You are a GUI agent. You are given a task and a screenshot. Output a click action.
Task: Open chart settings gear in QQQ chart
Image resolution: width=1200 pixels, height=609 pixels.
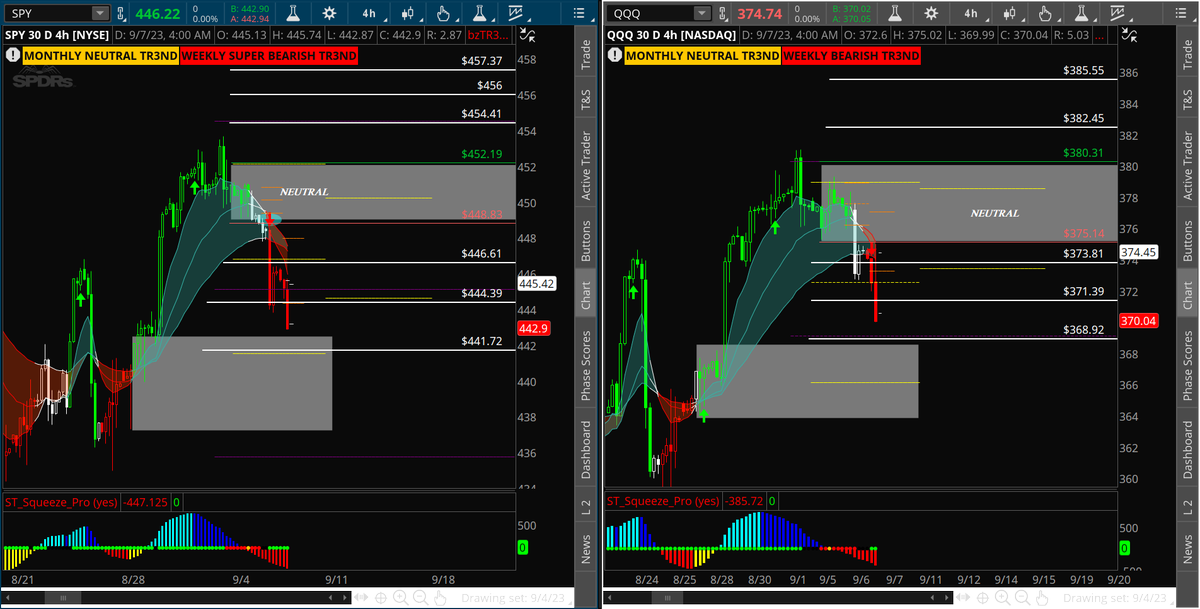pos(931,13)
